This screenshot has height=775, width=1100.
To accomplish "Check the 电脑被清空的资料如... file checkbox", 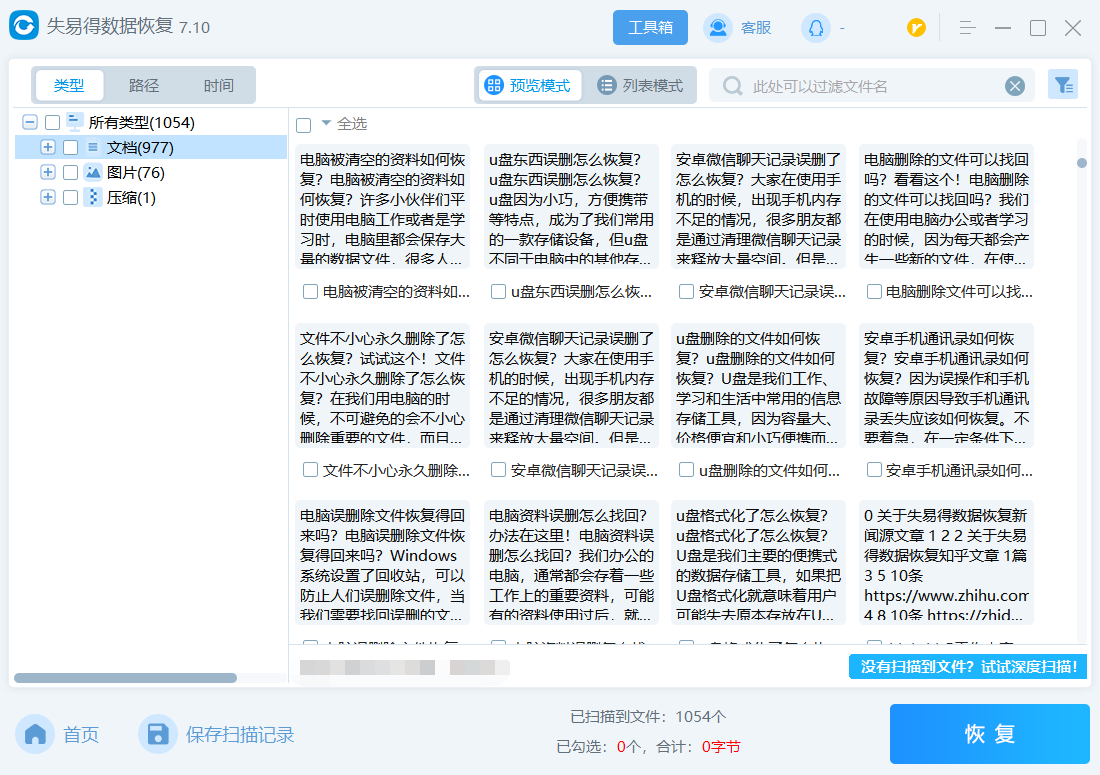I will pyautogui.click(x=310, y=291).
